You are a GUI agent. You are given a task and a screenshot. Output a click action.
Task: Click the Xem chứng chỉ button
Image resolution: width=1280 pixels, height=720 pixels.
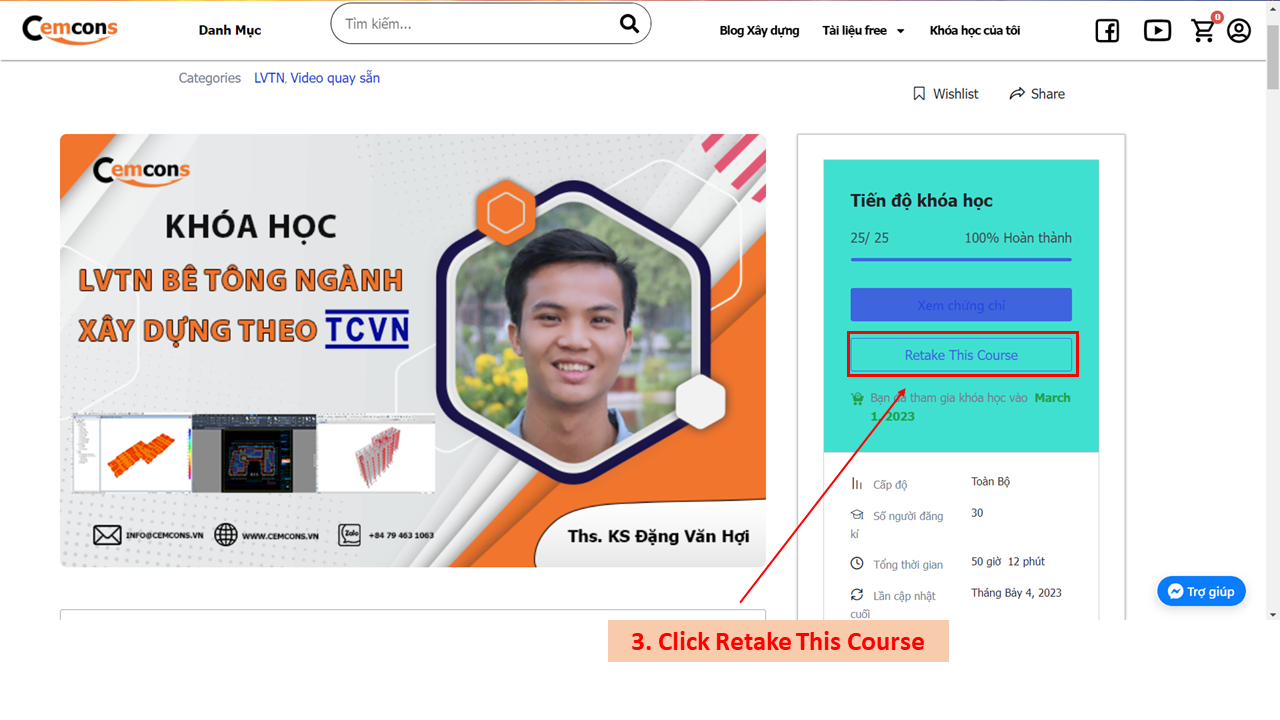pos(961,305)
